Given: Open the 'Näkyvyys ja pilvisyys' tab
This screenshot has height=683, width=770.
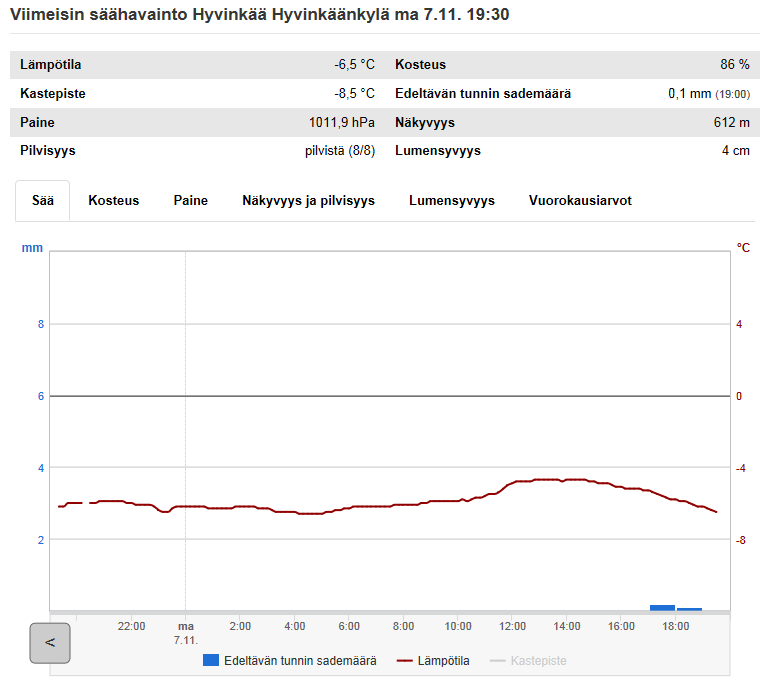Looking at the screenshot, I should click(308, 201).
